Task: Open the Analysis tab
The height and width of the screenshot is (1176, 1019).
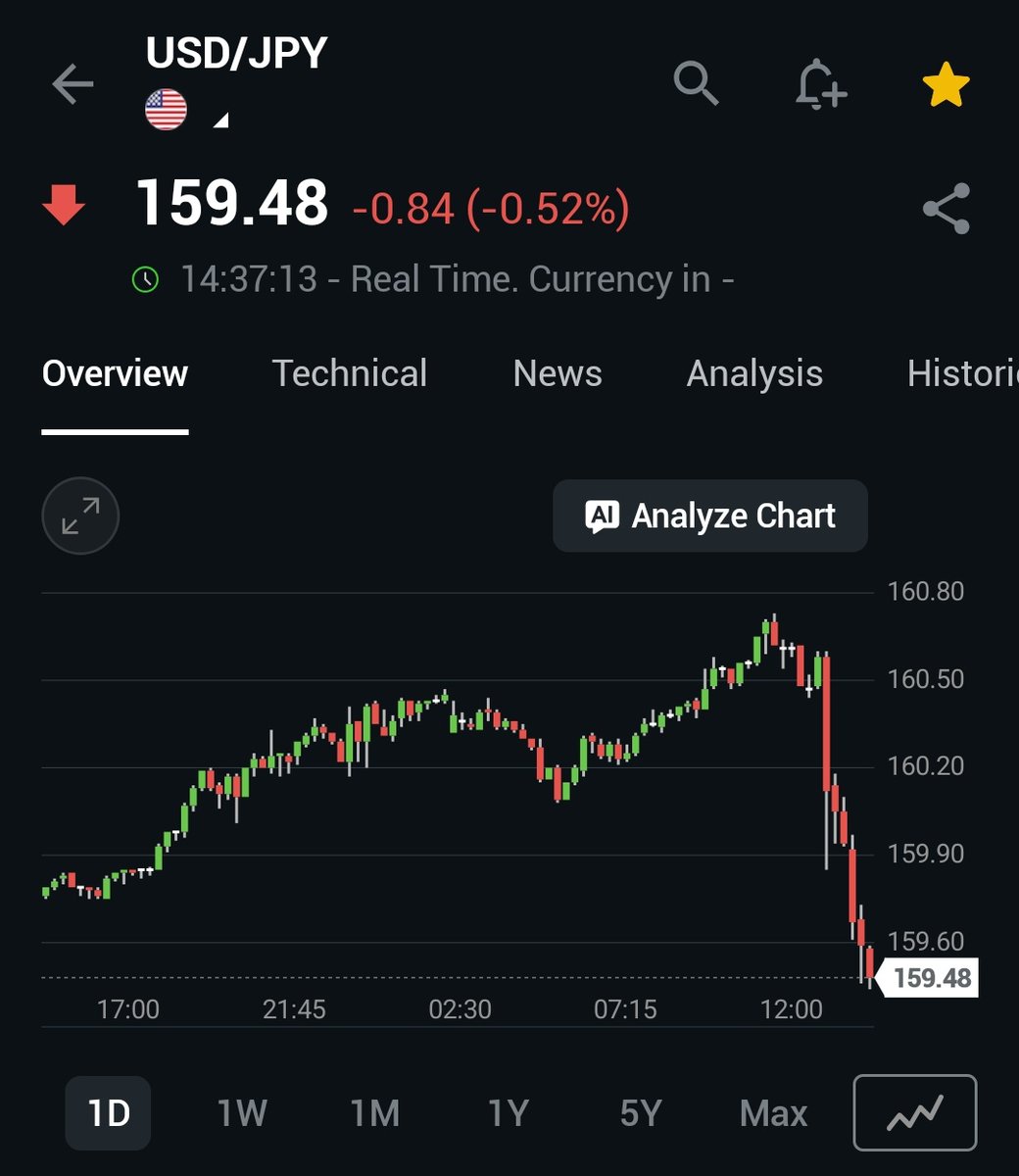Action: click(x=754, y=373)
